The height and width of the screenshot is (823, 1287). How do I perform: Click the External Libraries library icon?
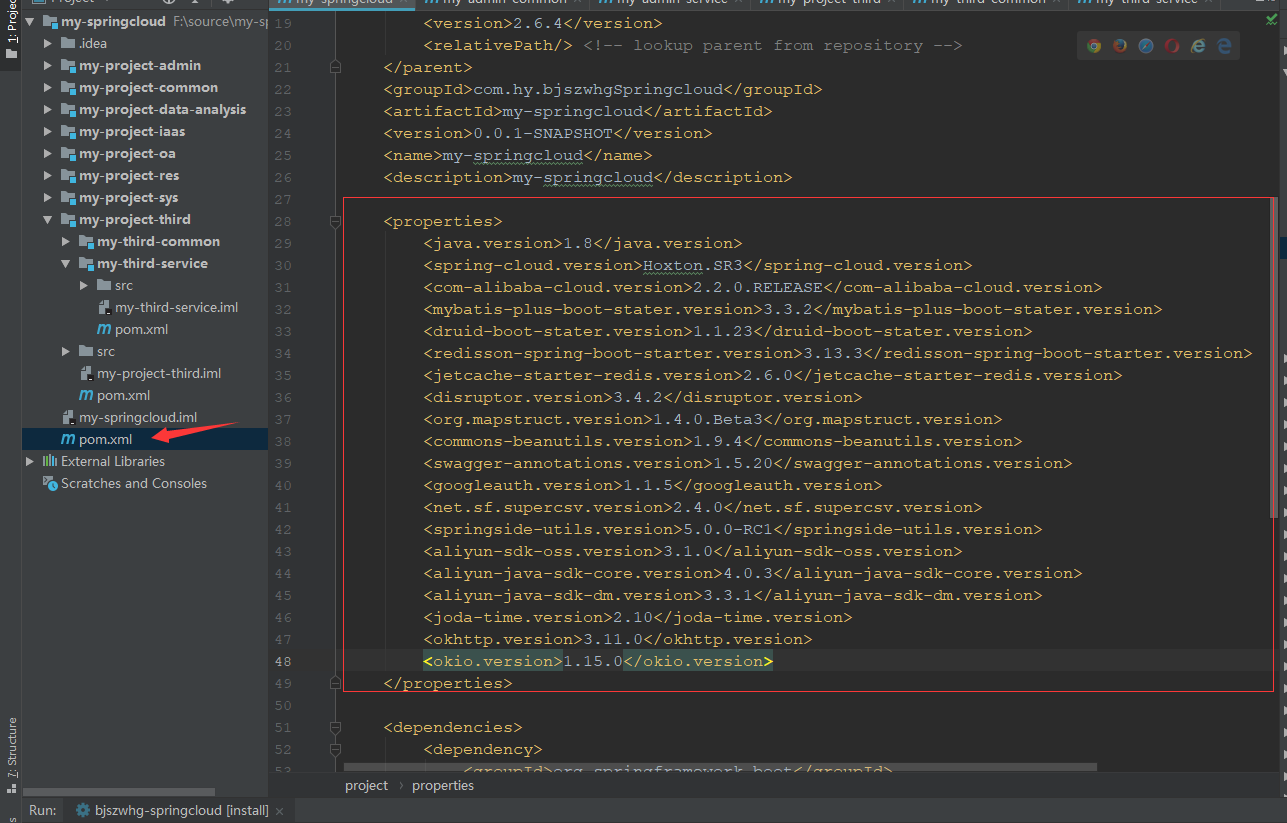pyautogui.click(x=50, y=461)
